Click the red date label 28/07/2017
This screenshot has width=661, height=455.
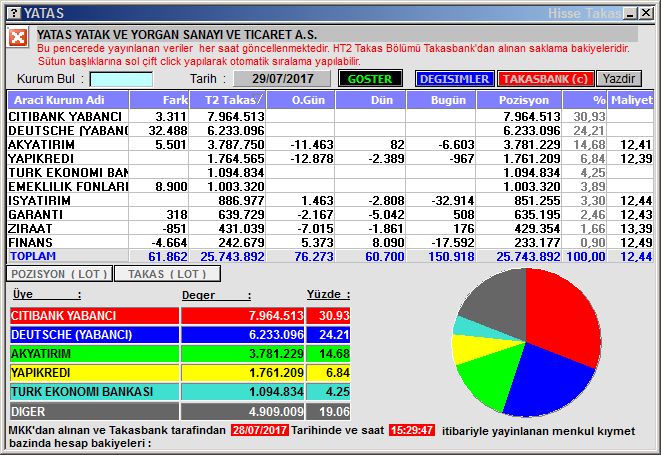click(x=260, y=431)
